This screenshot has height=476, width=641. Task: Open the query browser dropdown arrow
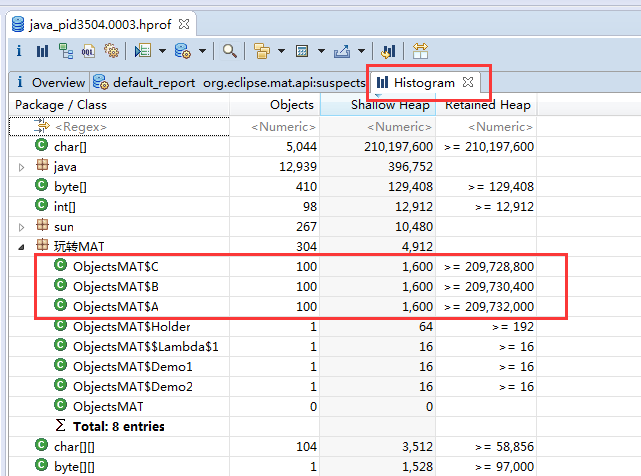(x=202, y=51)
